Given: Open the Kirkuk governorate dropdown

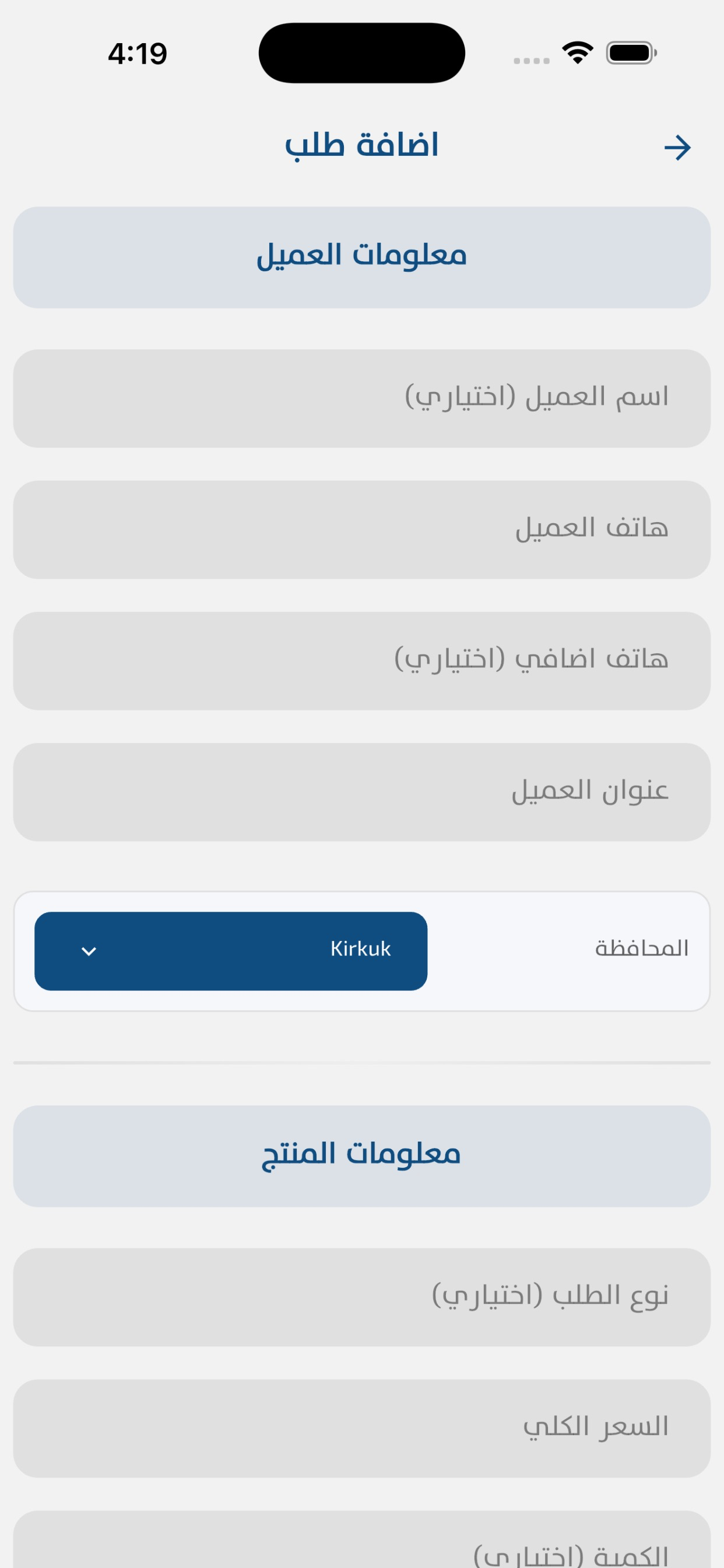Looking at the screenshot, I should coord(231,951).
